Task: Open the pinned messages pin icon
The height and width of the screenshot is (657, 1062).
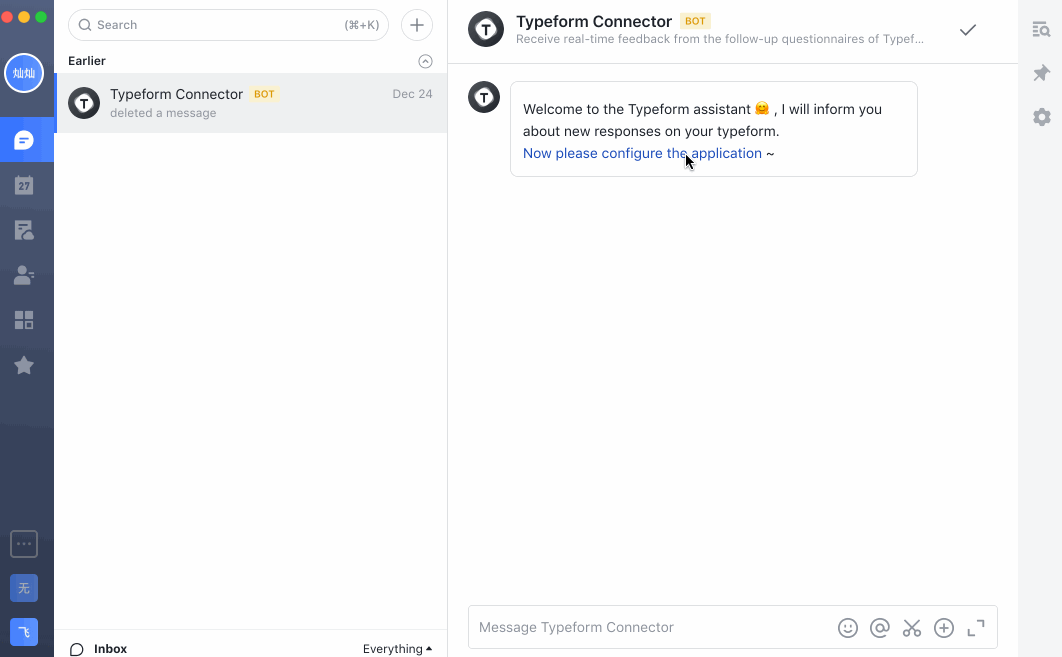Action: (x=1041, y=73)
